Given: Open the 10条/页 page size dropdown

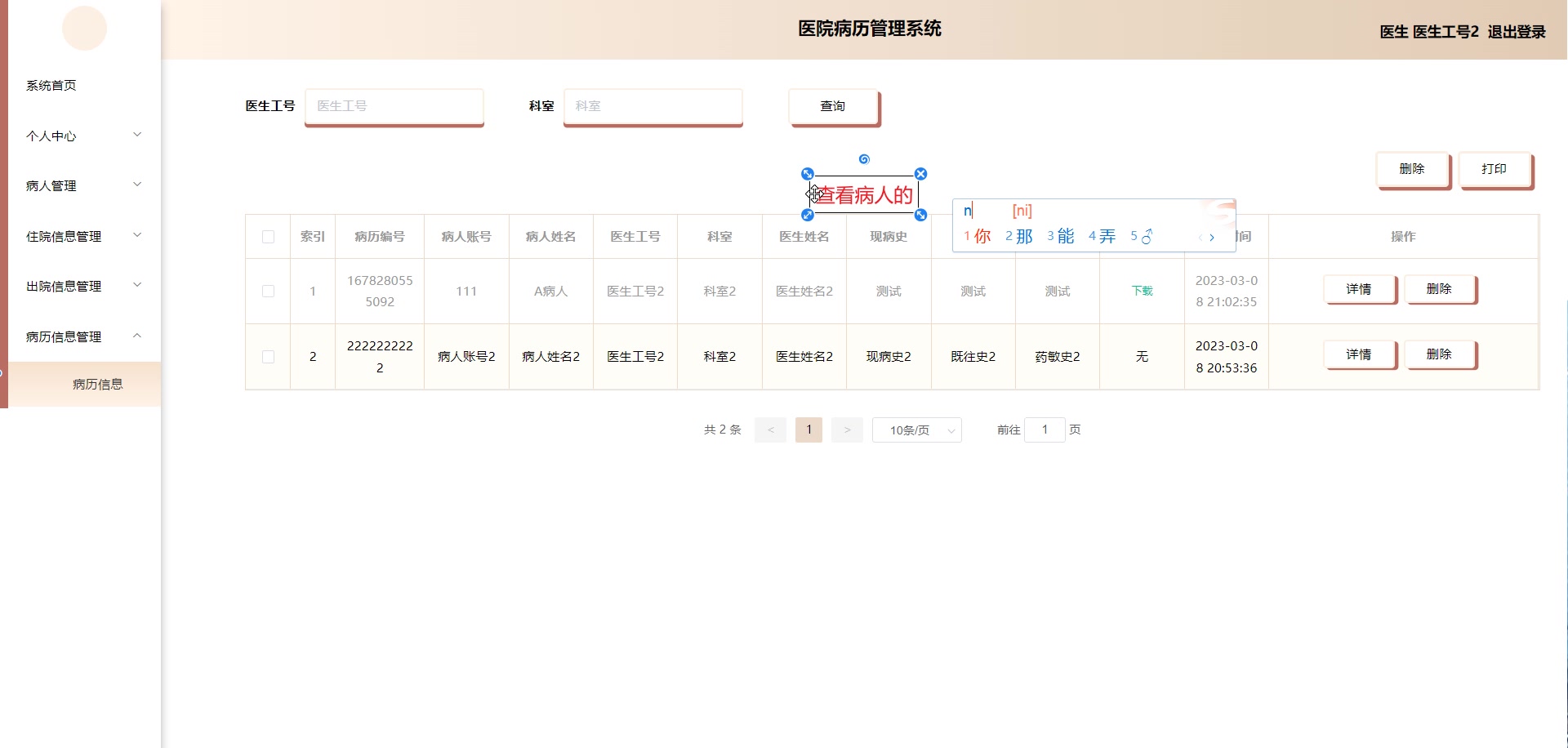Looking at the screenshot, I should coord(916,430).
